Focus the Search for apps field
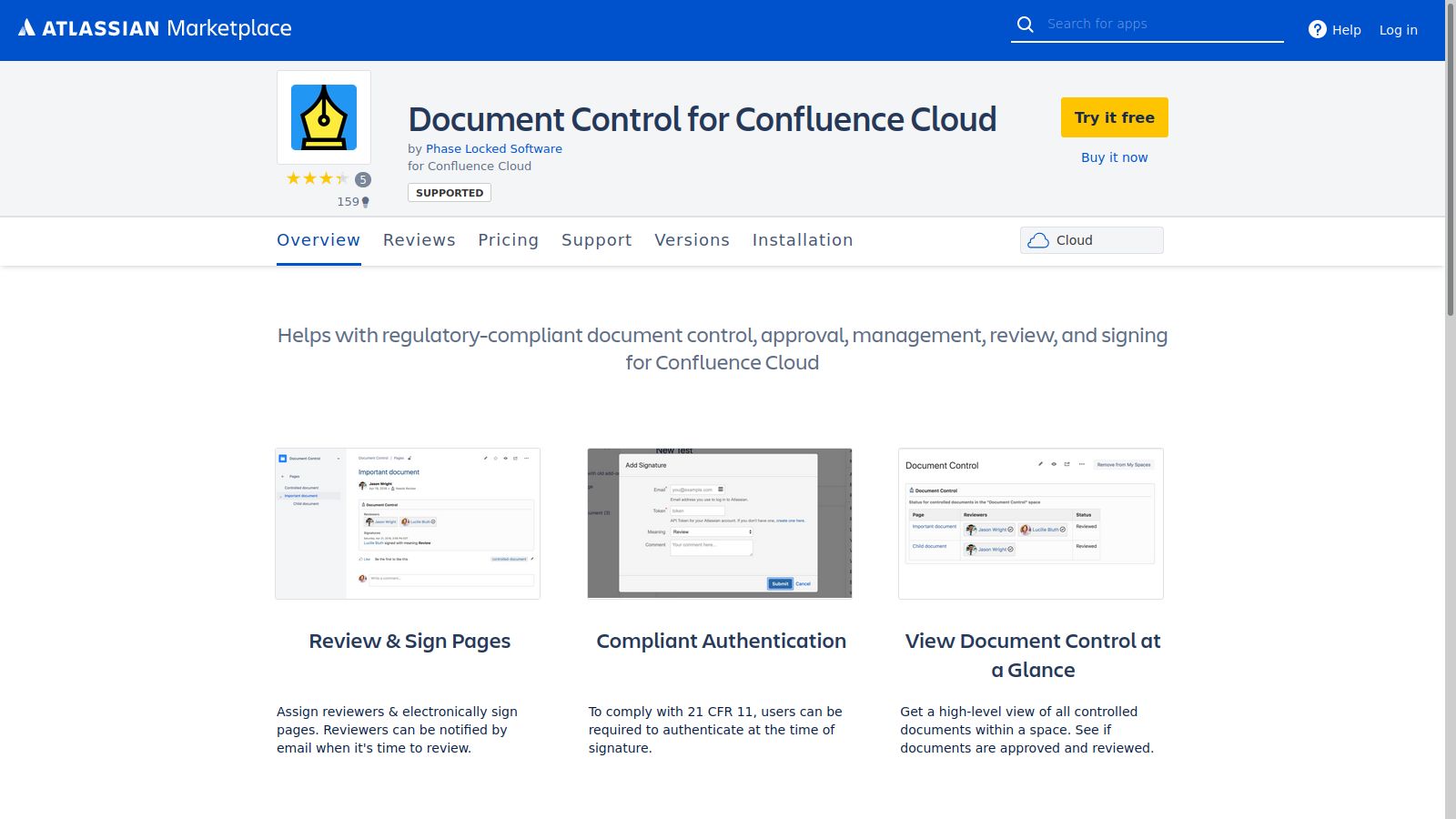The width and height of the screenshot is (1456, 819). pos(1163,24)
